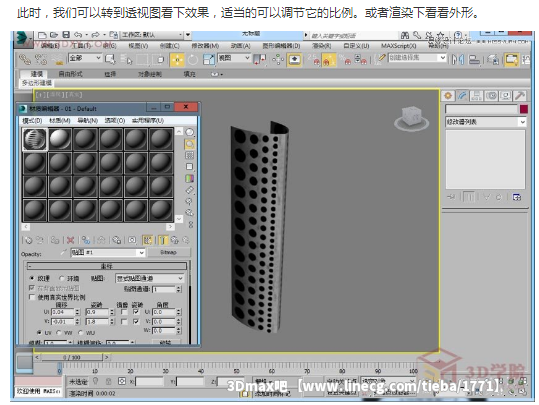539x405 pixels.
Task: Select the yellow Move transform tool
Action: 177,60
